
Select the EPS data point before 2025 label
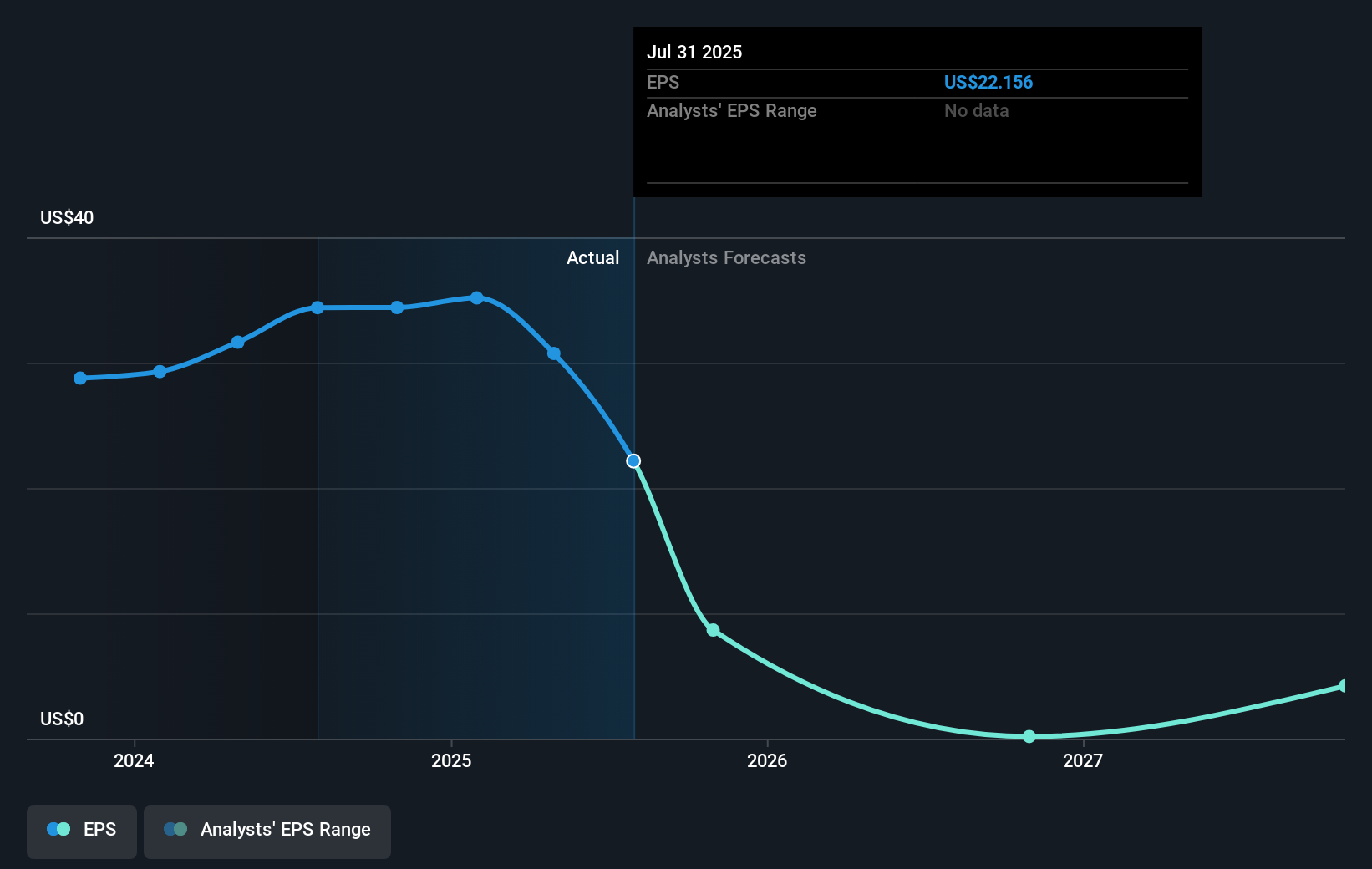click(397, 307)
